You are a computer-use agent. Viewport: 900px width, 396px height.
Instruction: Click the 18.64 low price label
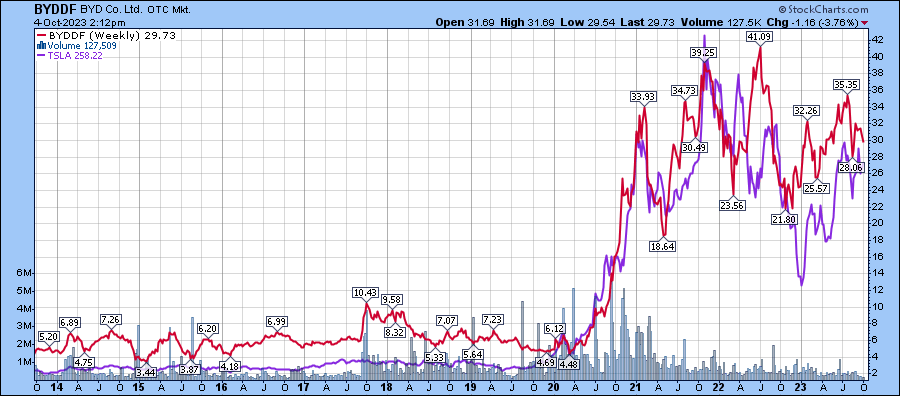pyautogui.click(x=663, y=246)
